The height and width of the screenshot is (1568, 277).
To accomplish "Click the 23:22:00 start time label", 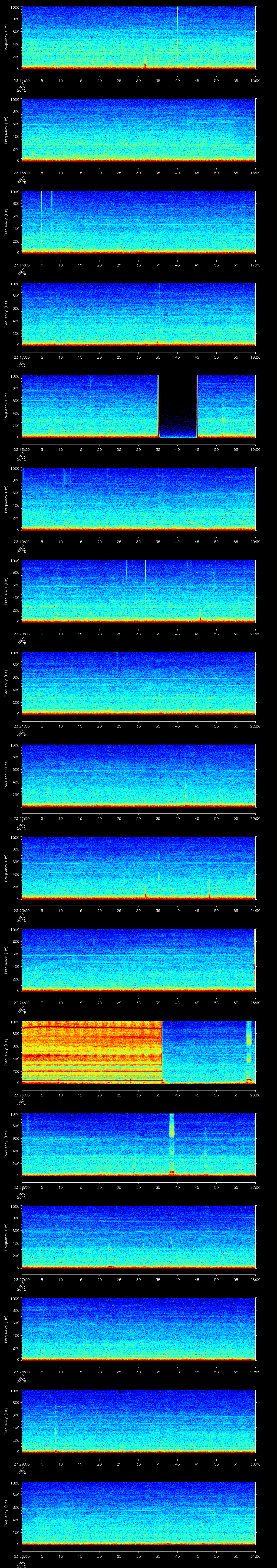I will (21, 819).
